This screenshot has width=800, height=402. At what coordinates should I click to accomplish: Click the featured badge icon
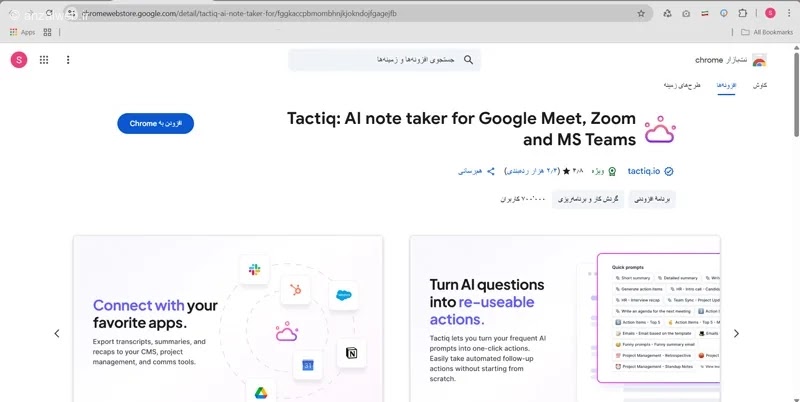click(612, 171)
